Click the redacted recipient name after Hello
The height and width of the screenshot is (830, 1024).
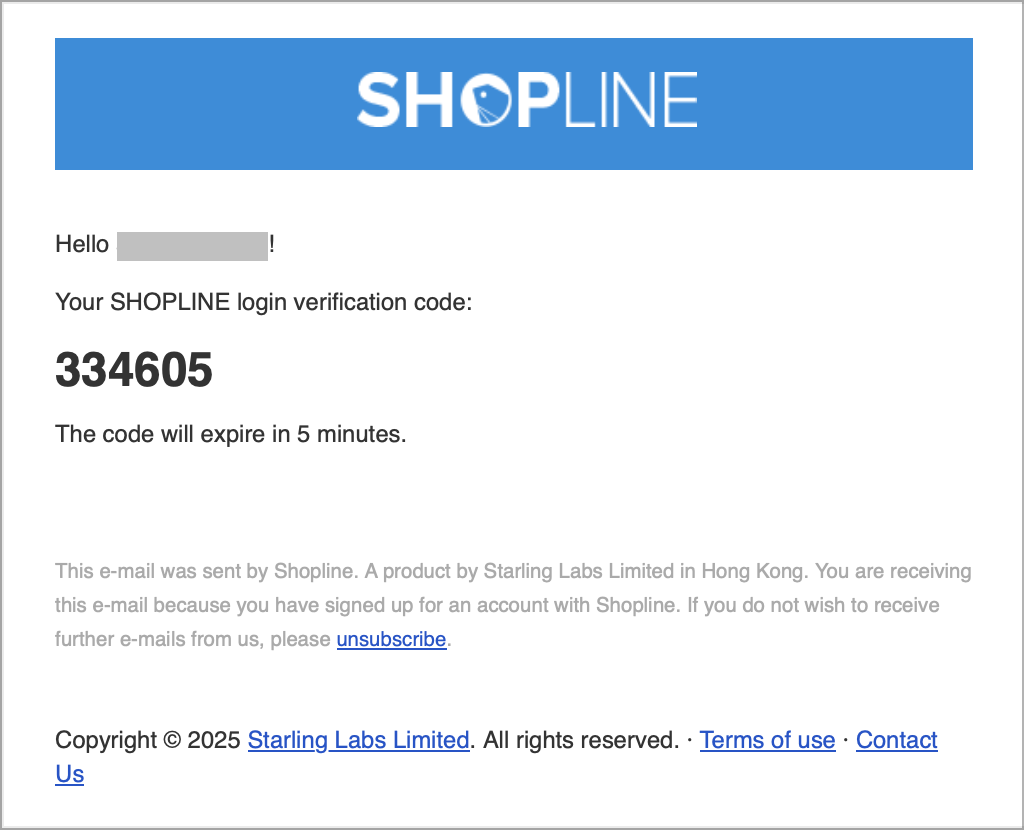coord(192,246)
